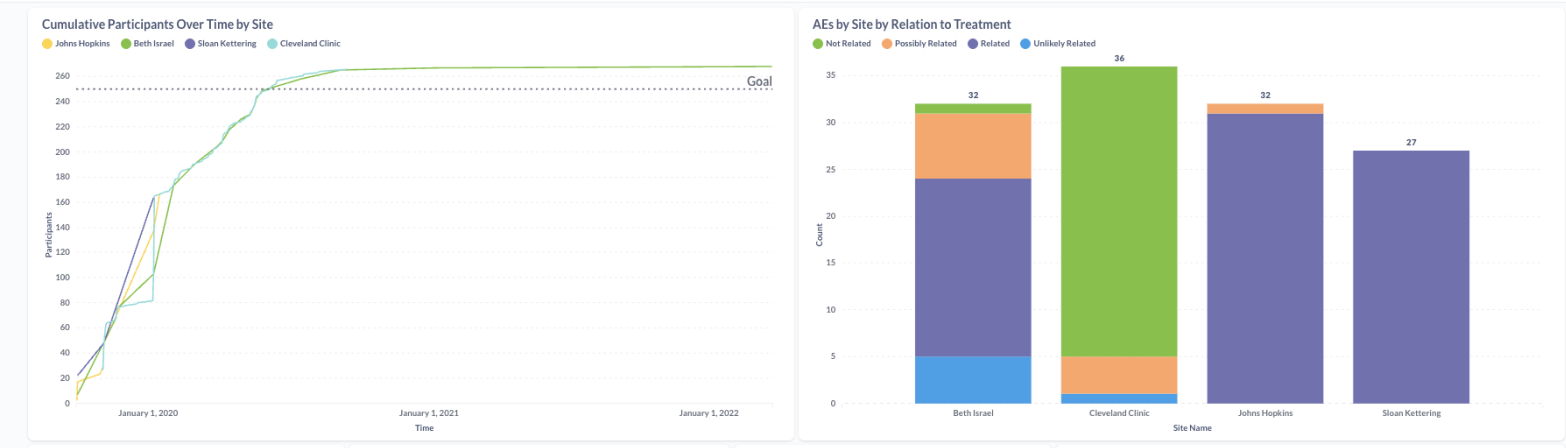Click the Sloan Kettering bar
1566x448 pixels.
1411,277
